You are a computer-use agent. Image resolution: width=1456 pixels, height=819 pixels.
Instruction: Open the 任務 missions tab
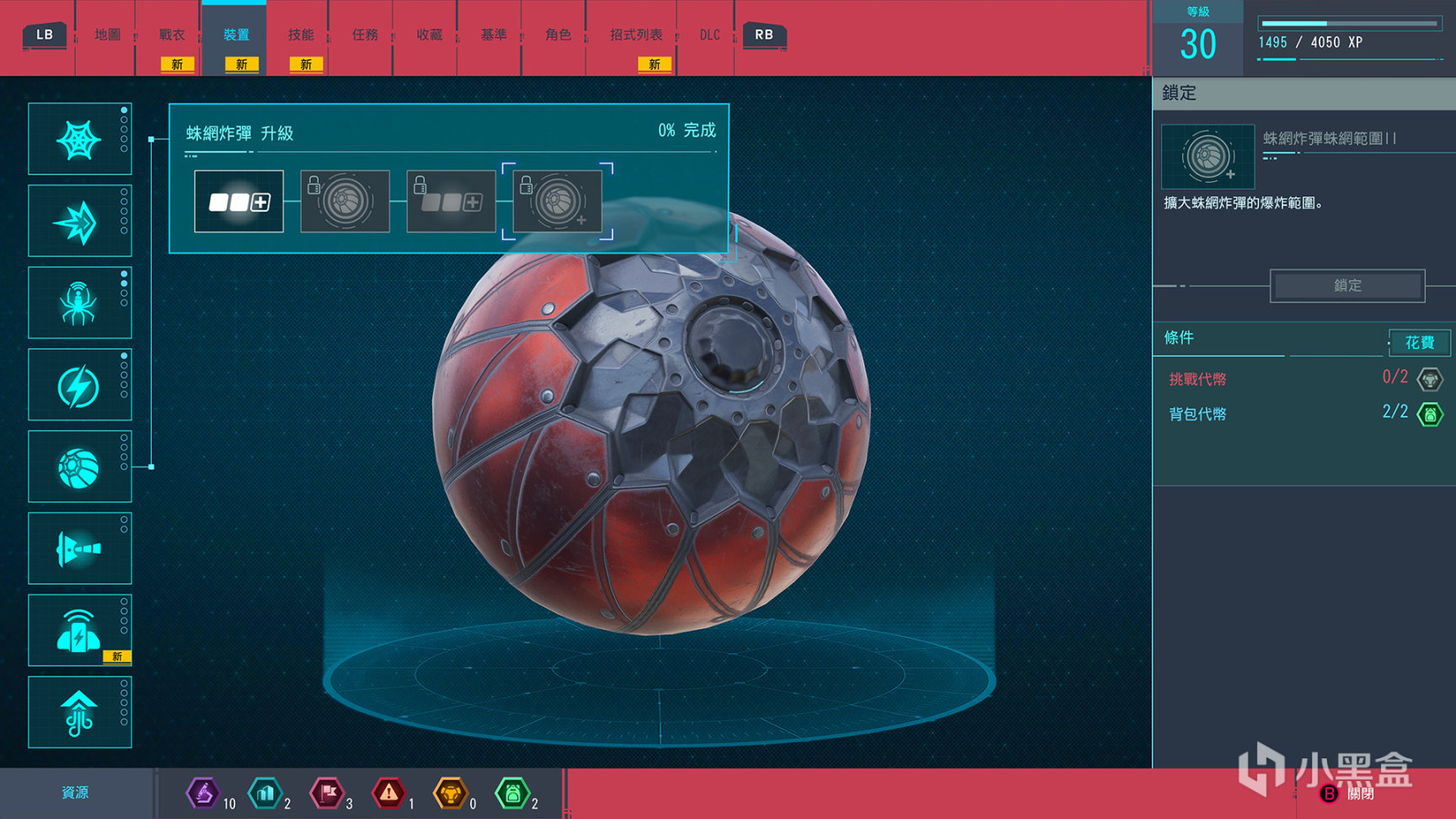tap(365, 35)
